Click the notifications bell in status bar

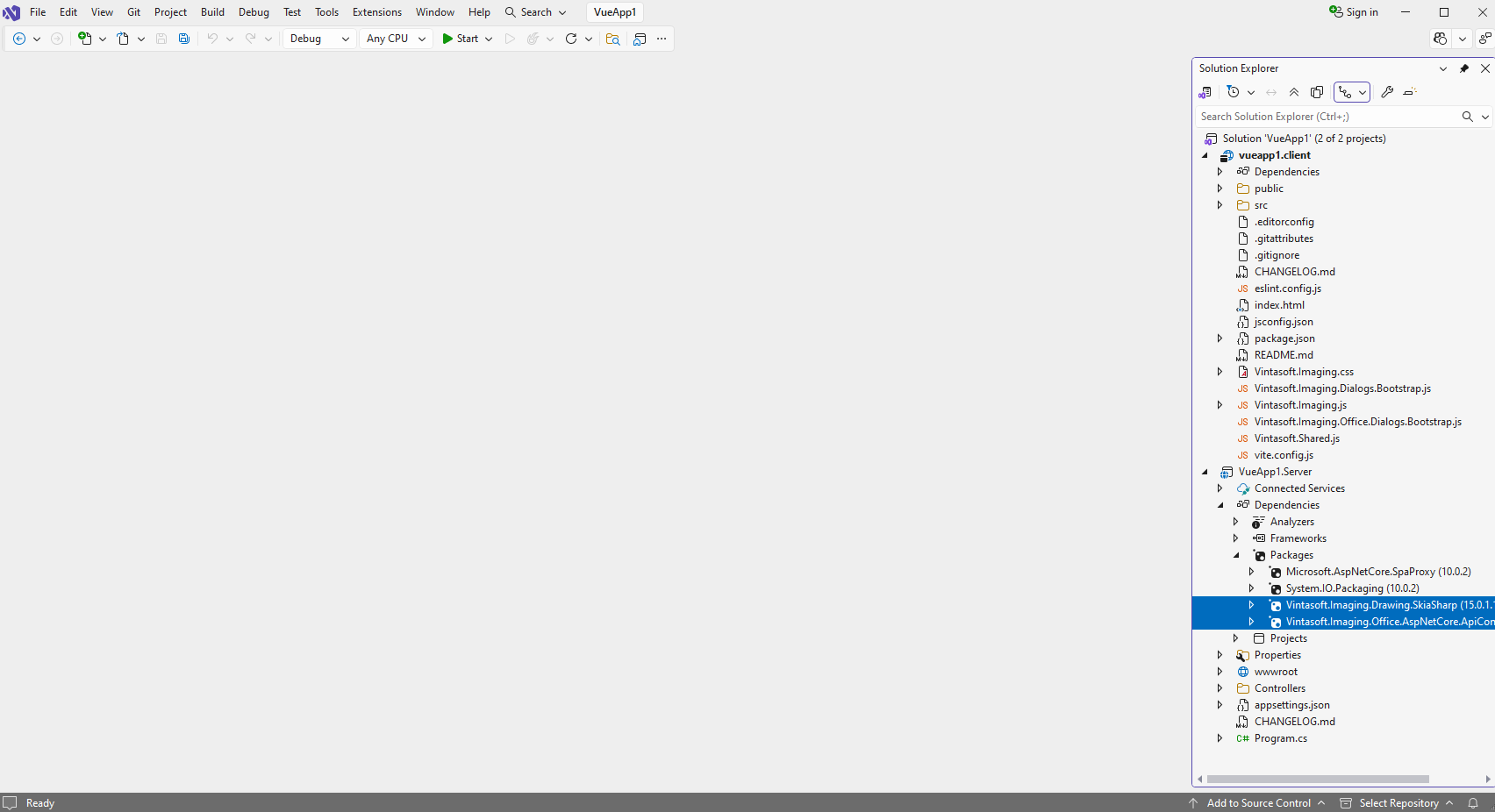coord(1473,803)
